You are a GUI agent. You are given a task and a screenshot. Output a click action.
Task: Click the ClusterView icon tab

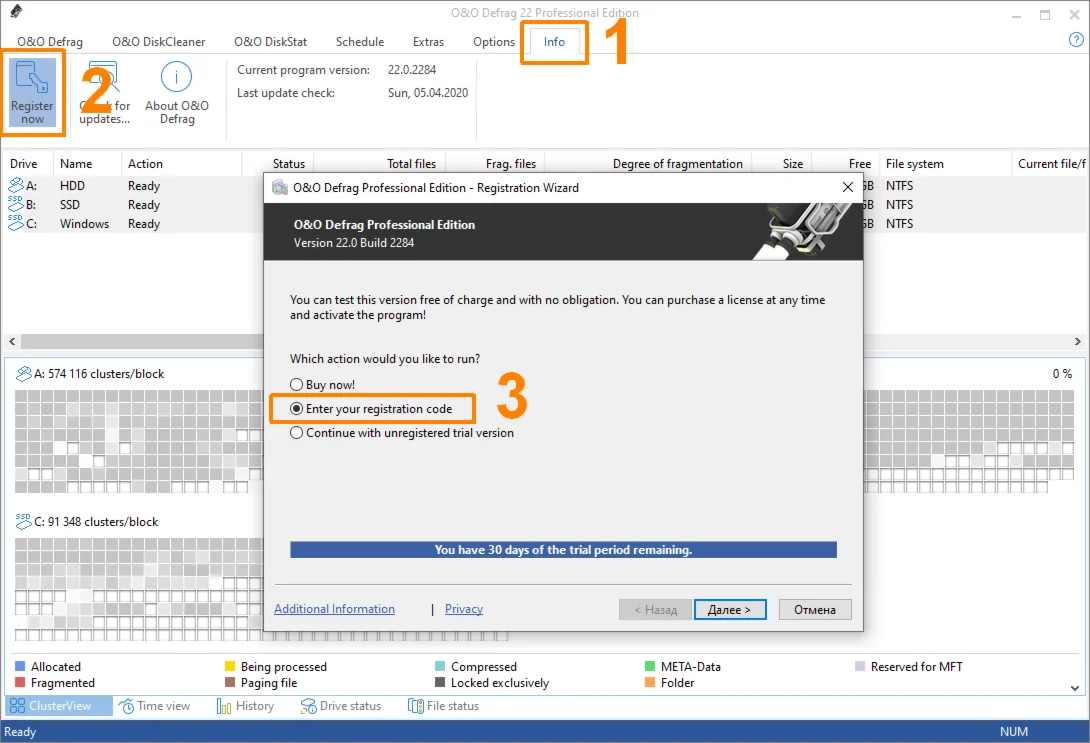pos(17,705)
